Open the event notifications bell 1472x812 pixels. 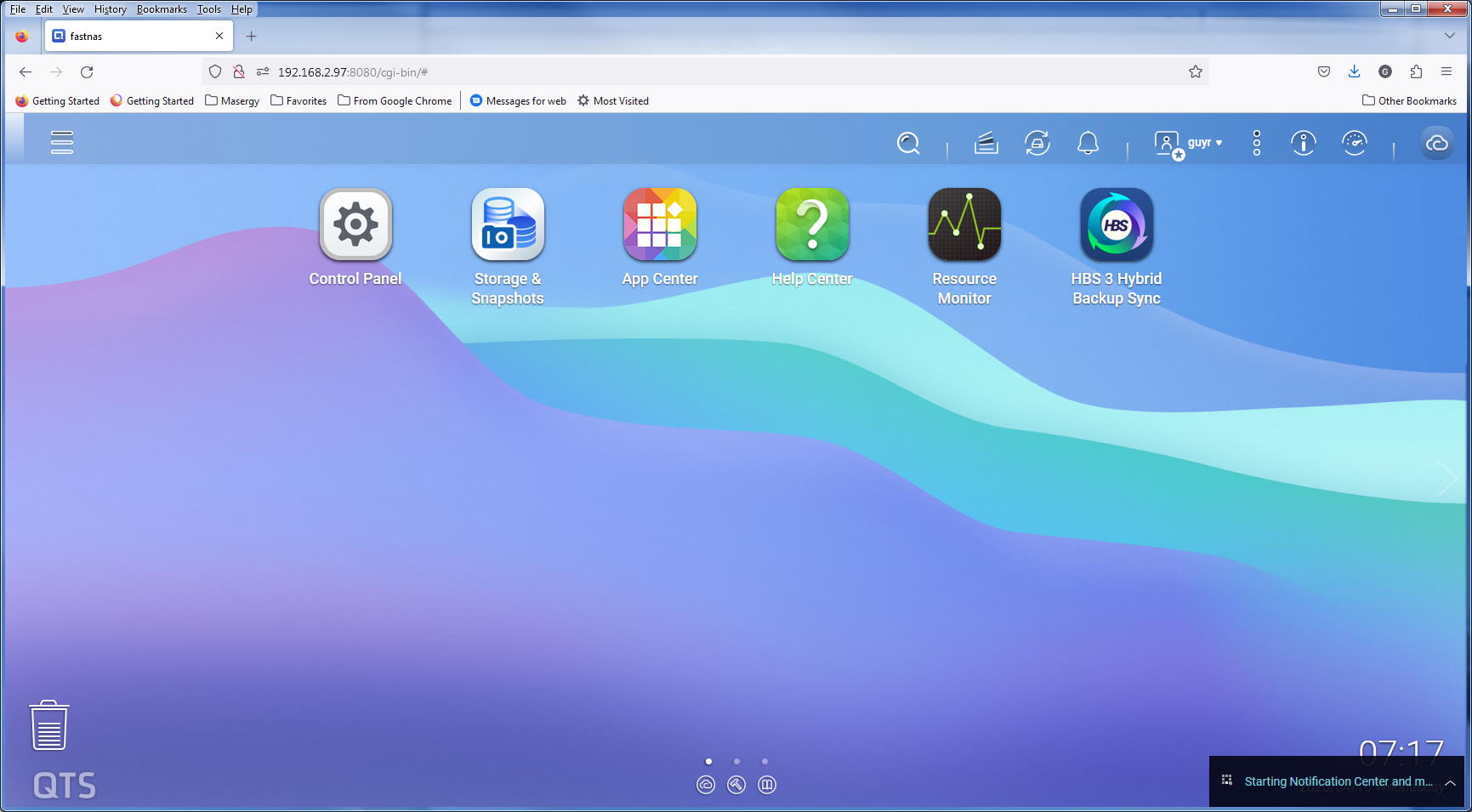pos(1088,143)
